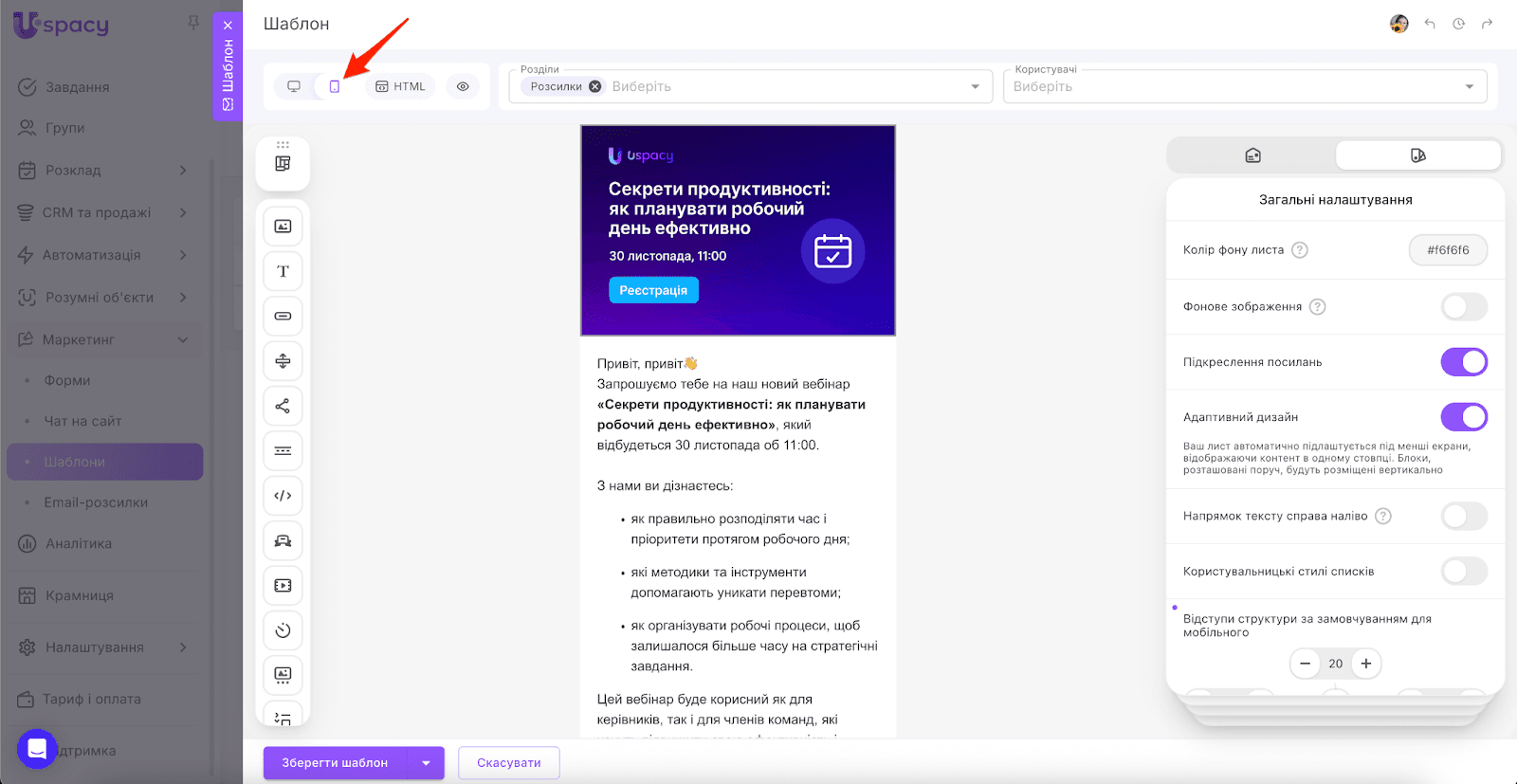Add a banner block
Viewport: 1517px width, 784px height.
point(283,540)
